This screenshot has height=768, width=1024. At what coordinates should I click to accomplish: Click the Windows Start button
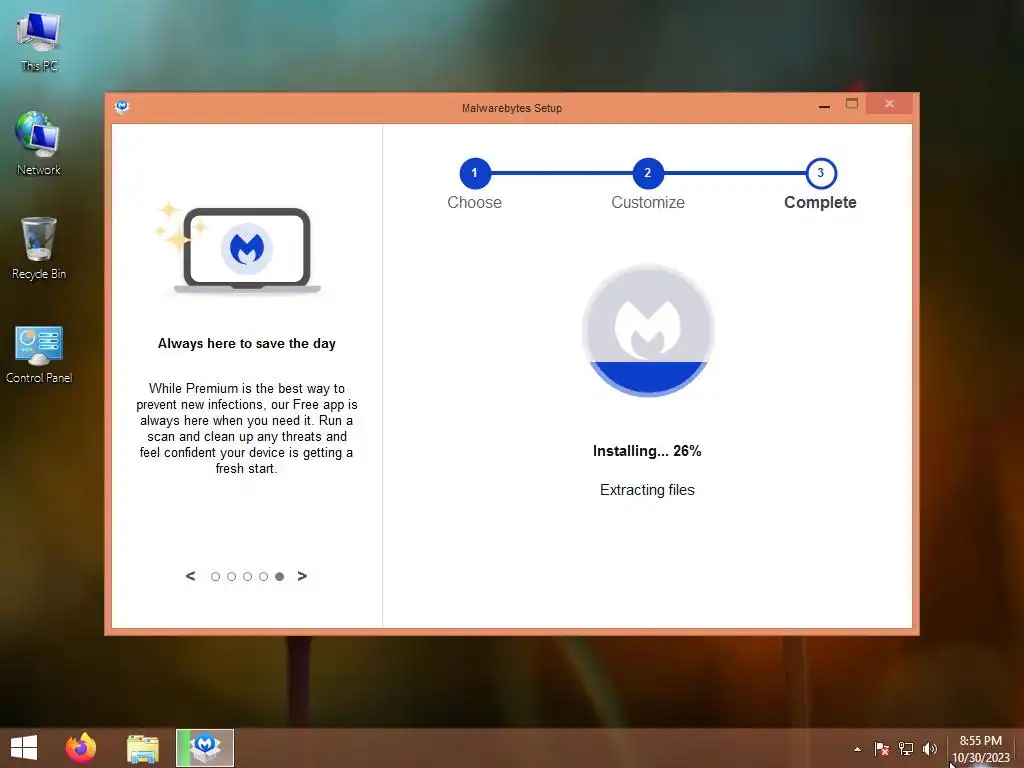pyautogui.click(x=24, y=748)
